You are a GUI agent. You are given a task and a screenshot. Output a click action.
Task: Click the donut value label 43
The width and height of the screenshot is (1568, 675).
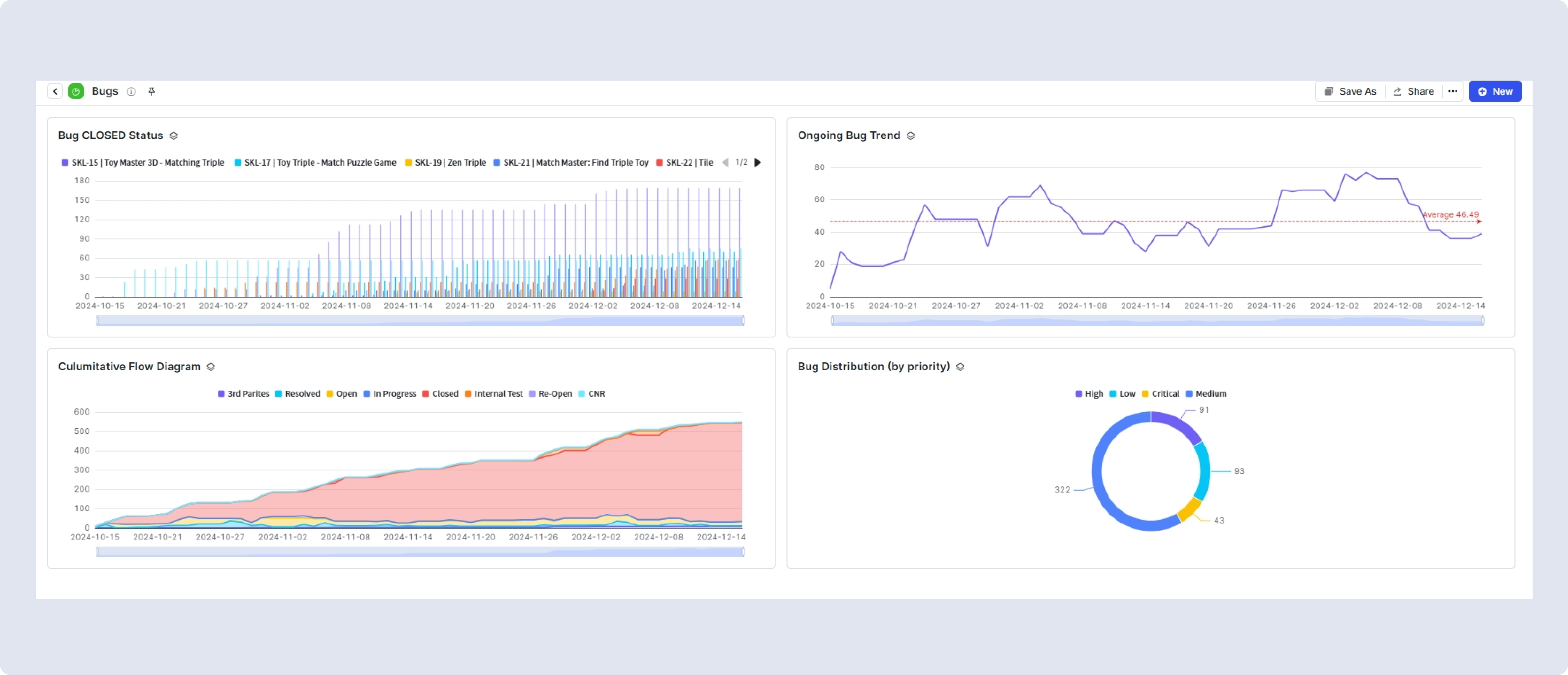1219,520
